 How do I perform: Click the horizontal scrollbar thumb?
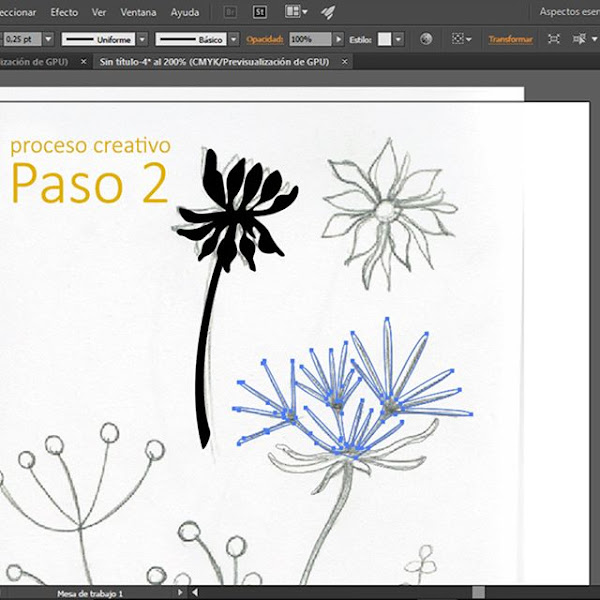click(x=478, y=593)
